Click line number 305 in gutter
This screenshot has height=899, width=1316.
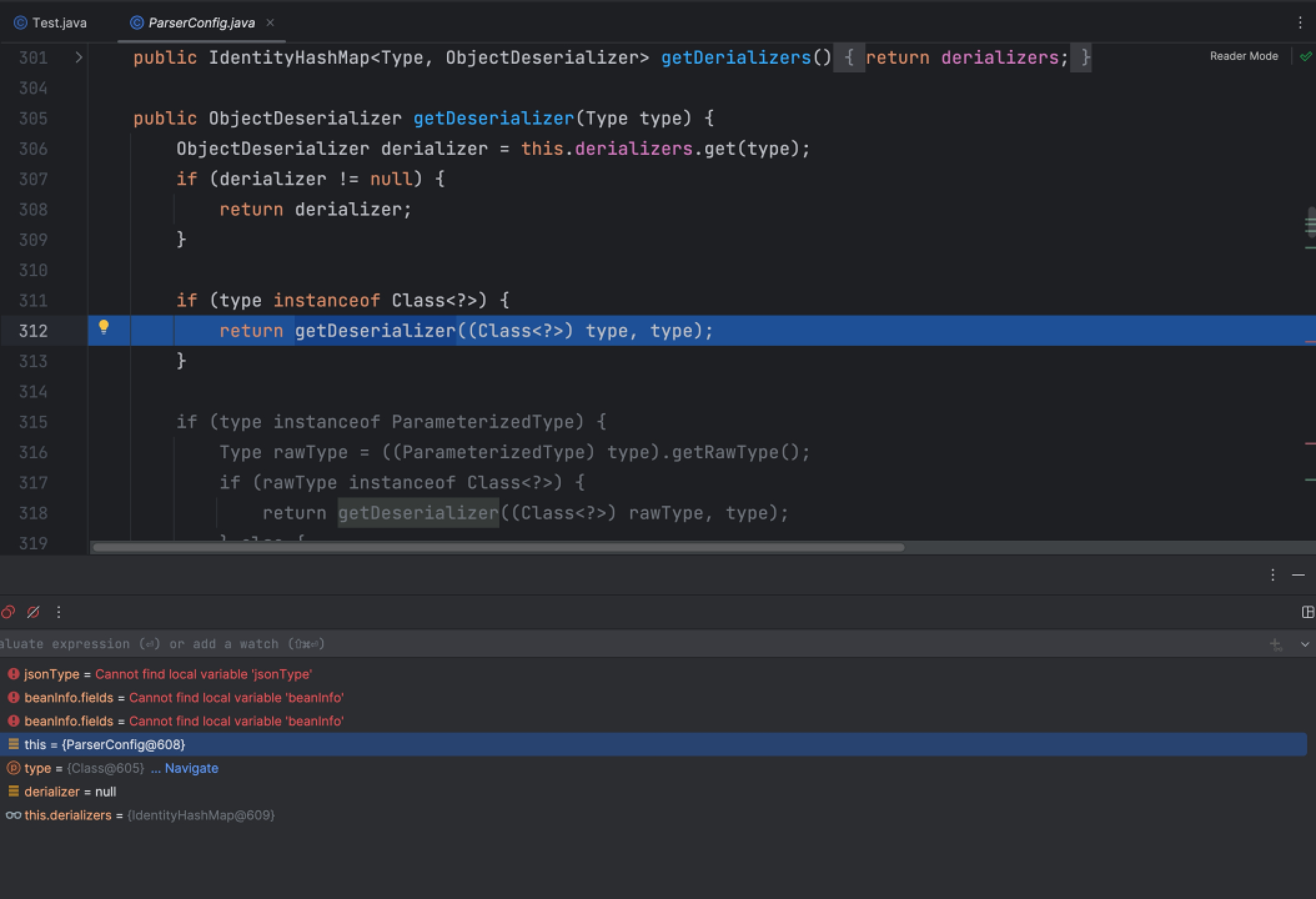[33, 119]
